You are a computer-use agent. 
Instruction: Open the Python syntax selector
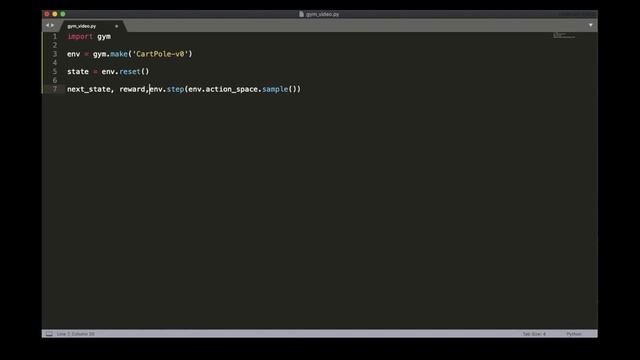point(574,334)
